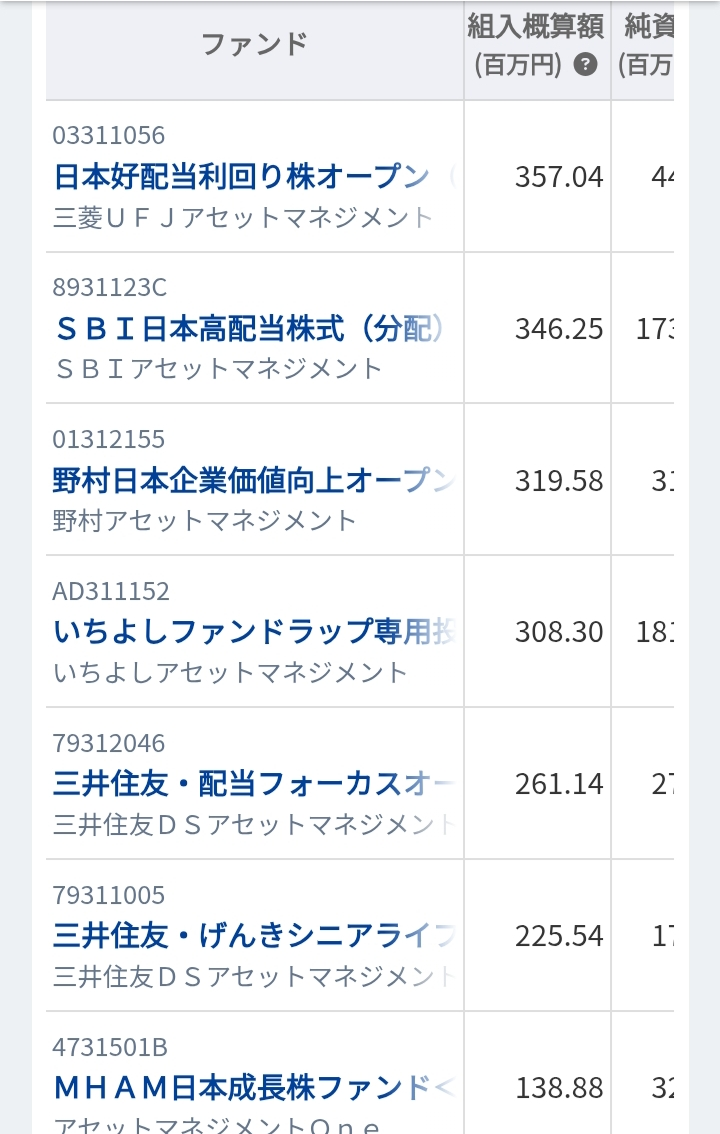The width and height of the screenshot is (720, 1134).
Task: Select the 346.25 amount cell
Action: click(559, 329)
